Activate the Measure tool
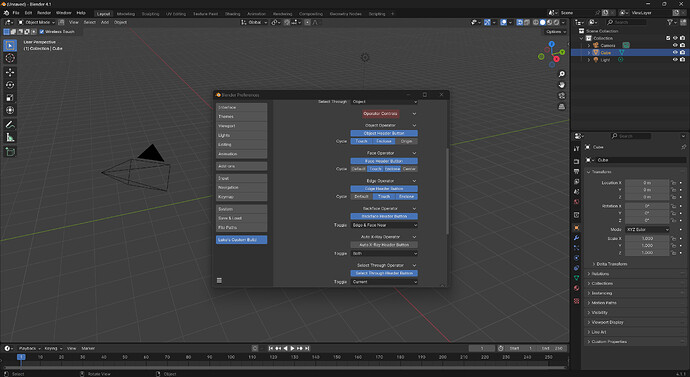Viewport: 690px width, 377px height. pyautogui.click(x=10, y=138)
